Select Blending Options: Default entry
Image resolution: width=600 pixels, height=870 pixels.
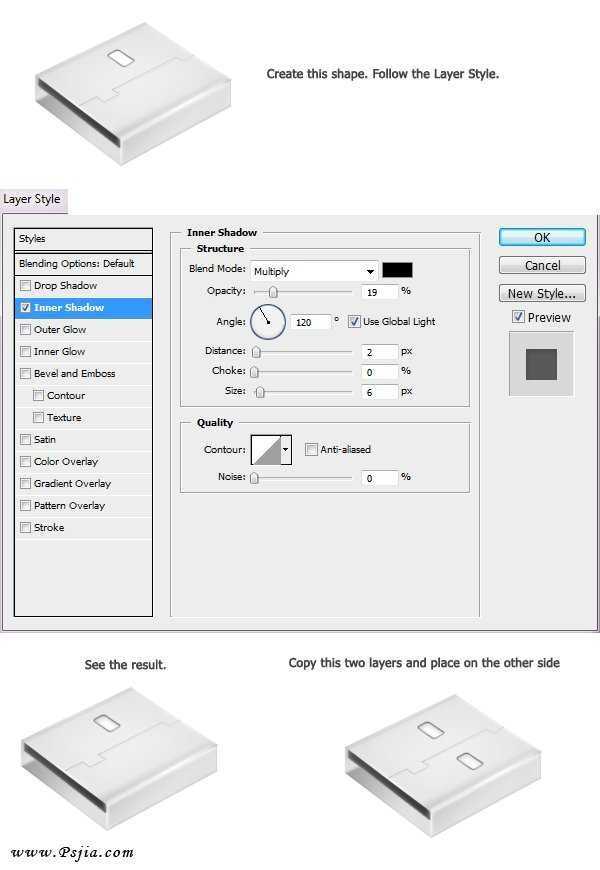pyautogui.click(x=84, y=264)
